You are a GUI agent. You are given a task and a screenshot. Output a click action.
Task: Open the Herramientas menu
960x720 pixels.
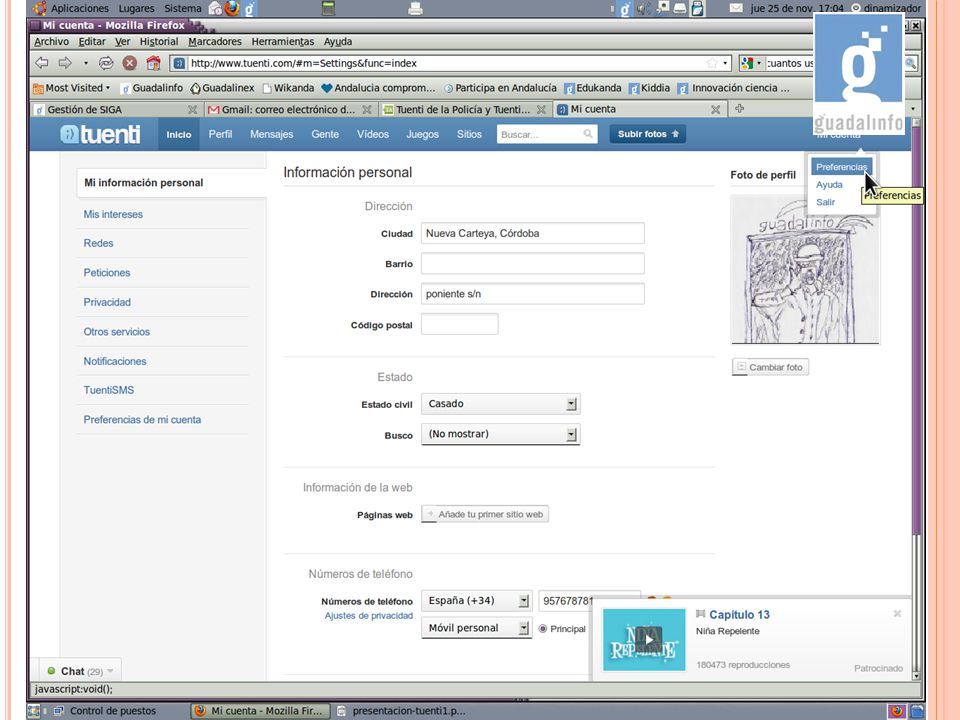point(283,42)
